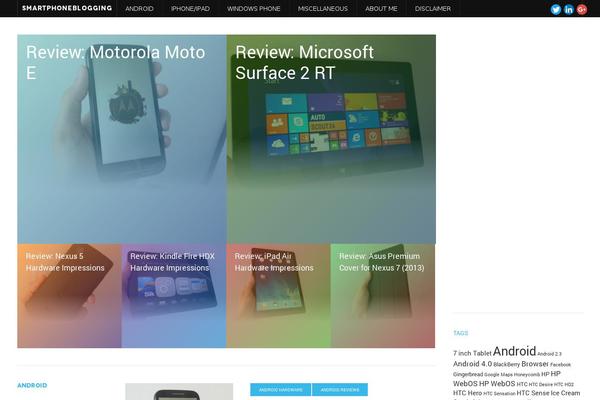Click the Gingerbread tag
Image resolution: width=600 pixels, height=400 pixels.
(468, 374)
